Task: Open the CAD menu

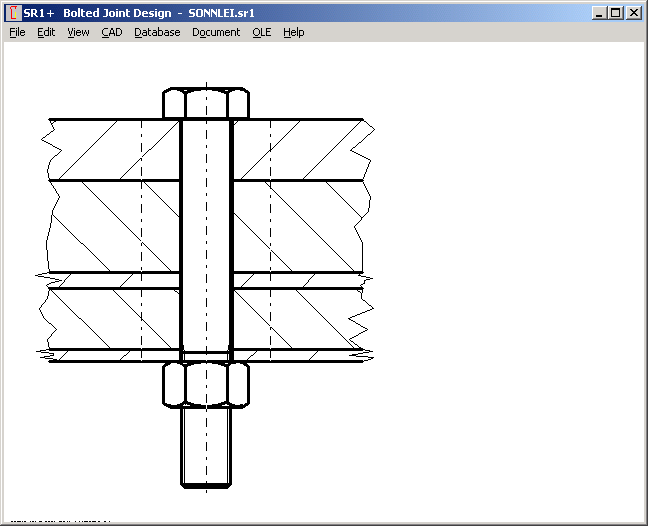Action: (x=111, y=32)
